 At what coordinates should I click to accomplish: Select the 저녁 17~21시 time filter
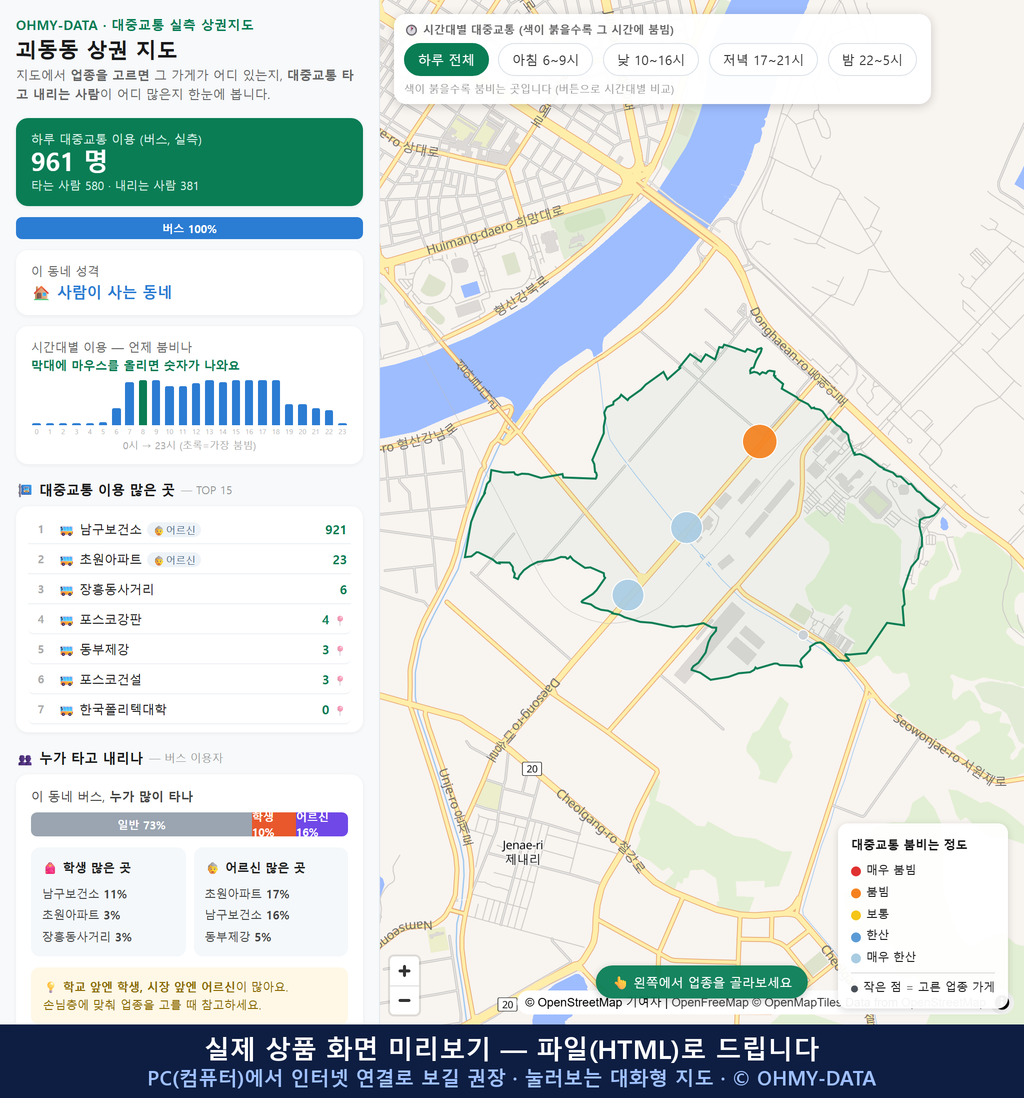pyautogui.click(x=763, y=60)
